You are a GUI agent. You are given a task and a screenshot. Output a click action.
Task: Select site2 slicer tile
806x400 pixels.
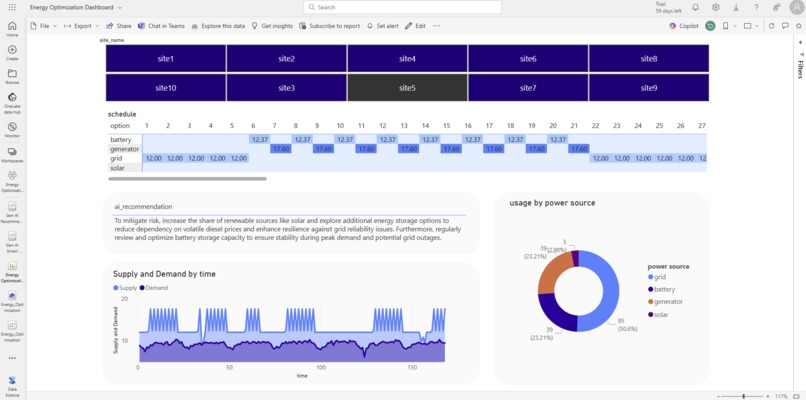click(286, 59)
